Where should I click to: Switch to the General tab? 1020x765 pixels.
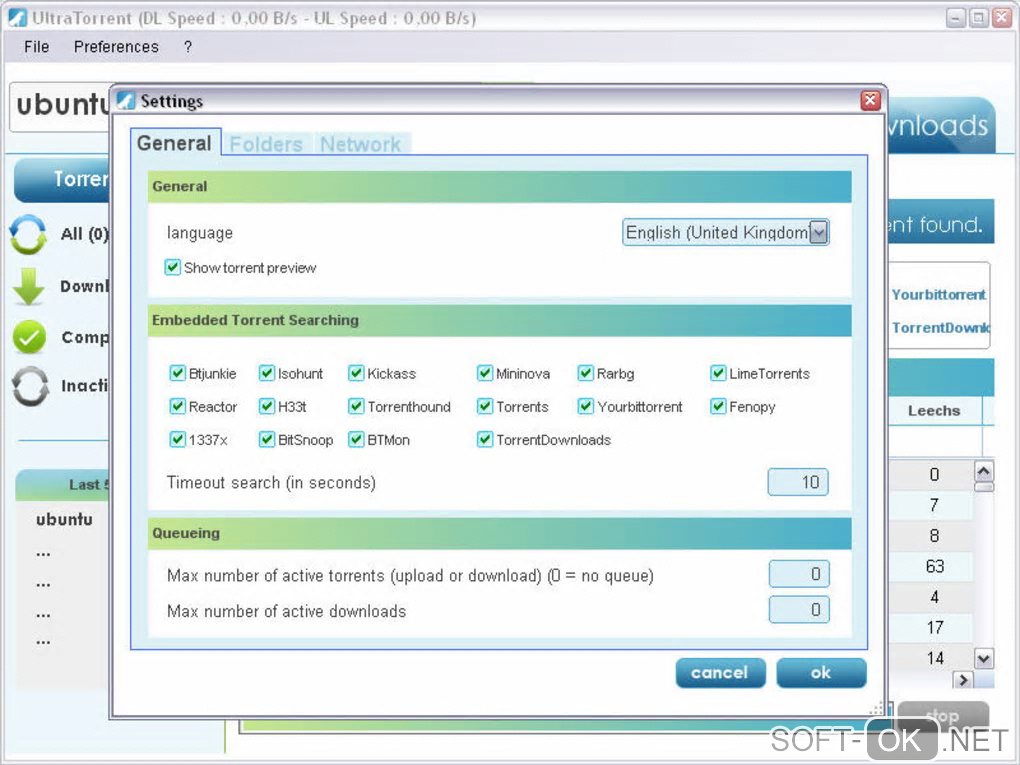pyautogui.click(x=174, y=143)
